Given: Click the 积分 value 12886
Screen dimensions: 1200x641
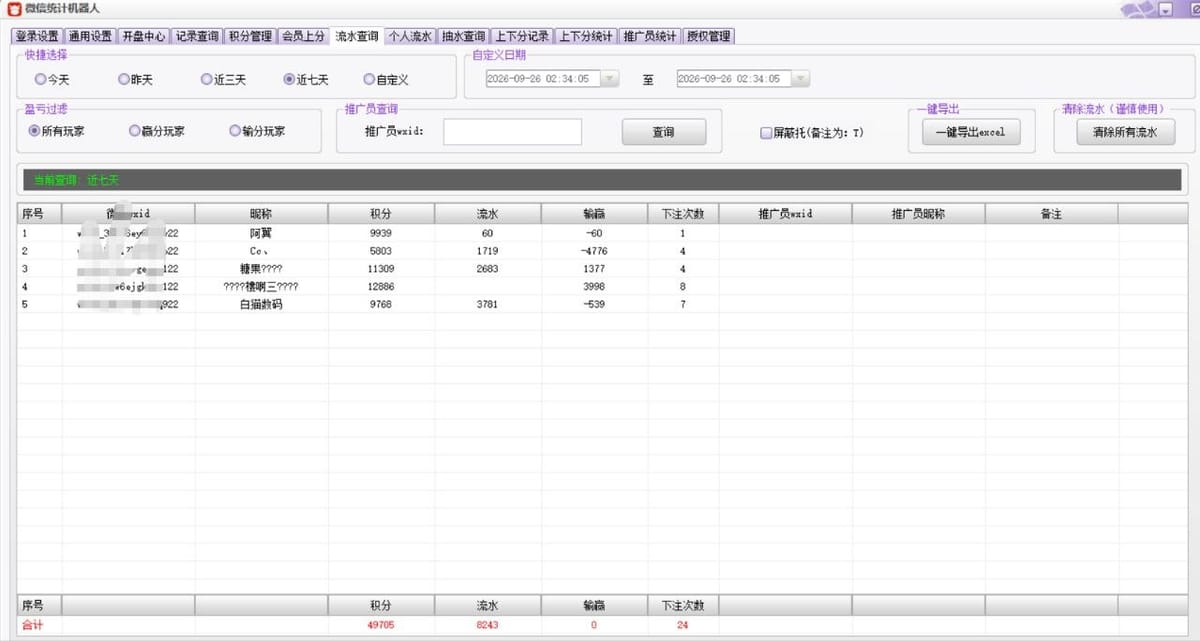Looking at the screenshot, I should (x=381, y=287).
